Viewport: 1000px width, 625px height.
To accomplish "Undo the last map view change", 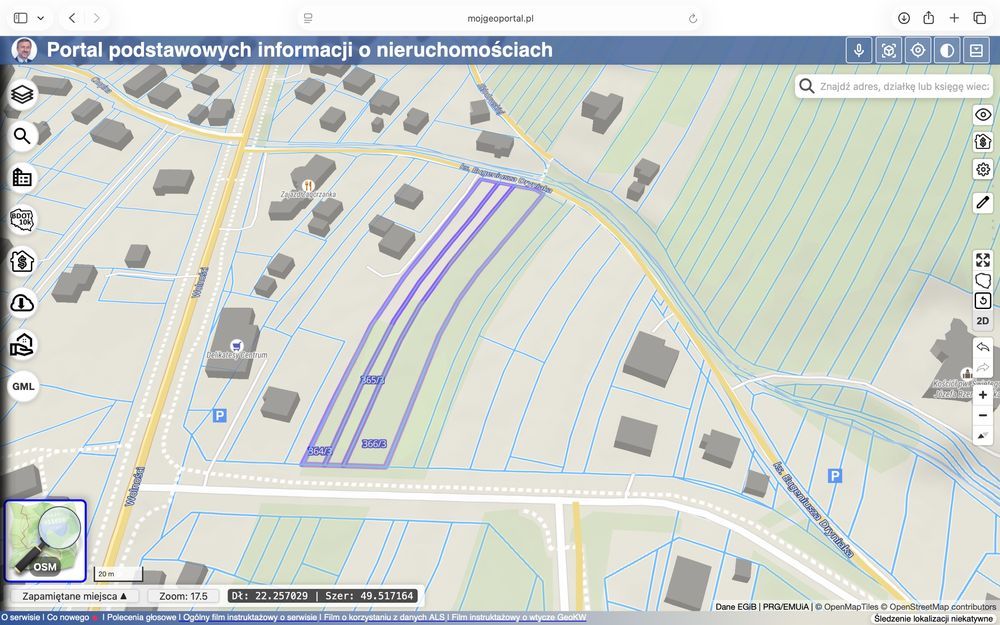I will pos(983,347).
